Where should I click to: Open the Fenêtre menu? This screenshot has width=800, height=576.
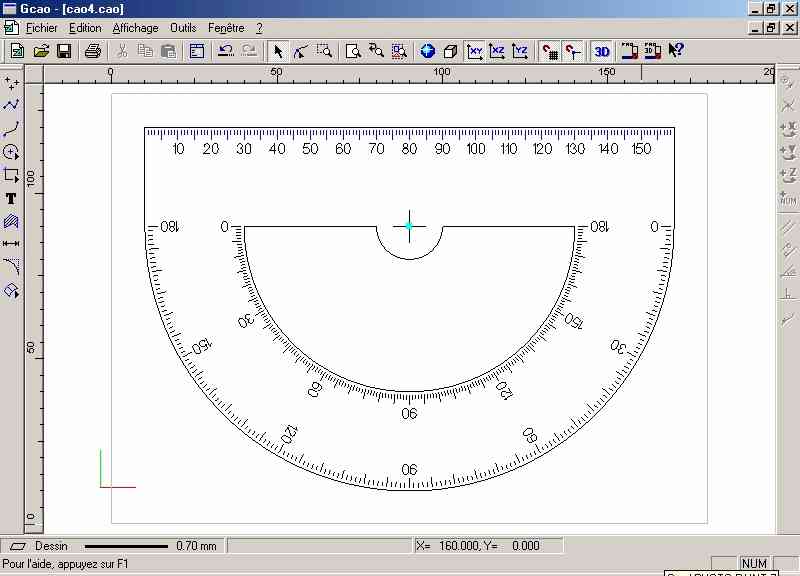tap(226, 28)
